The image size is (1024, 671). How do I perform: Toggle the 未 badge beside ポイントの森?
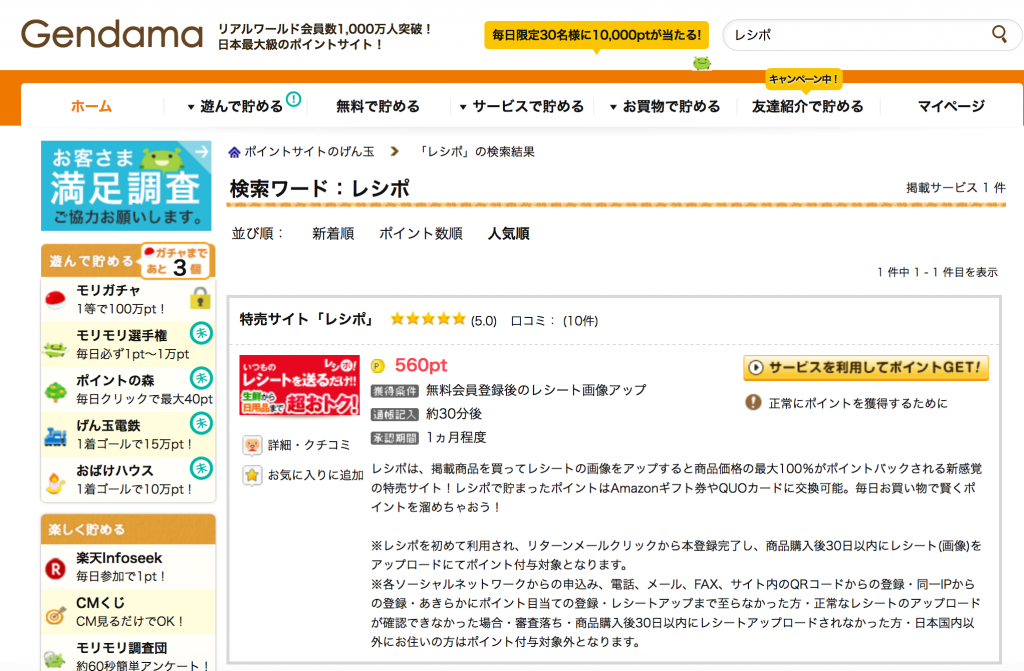coord(201,379)
